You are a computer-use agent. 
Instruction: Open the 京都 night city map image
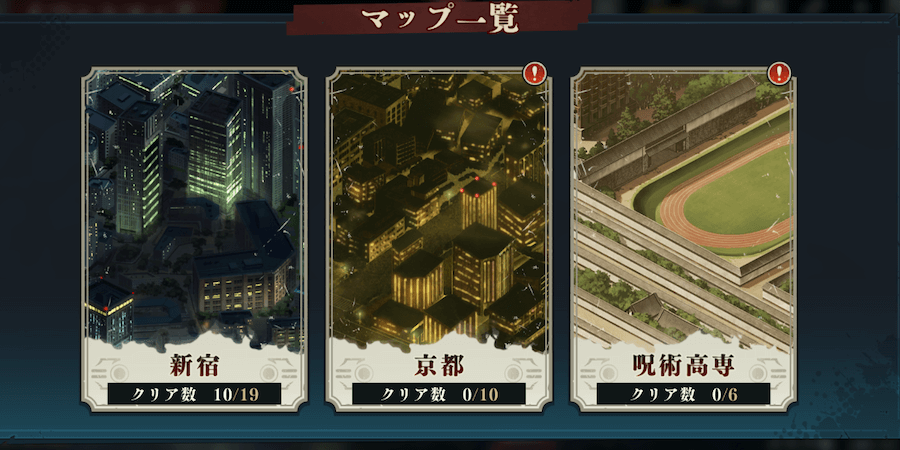click(439, 210)
